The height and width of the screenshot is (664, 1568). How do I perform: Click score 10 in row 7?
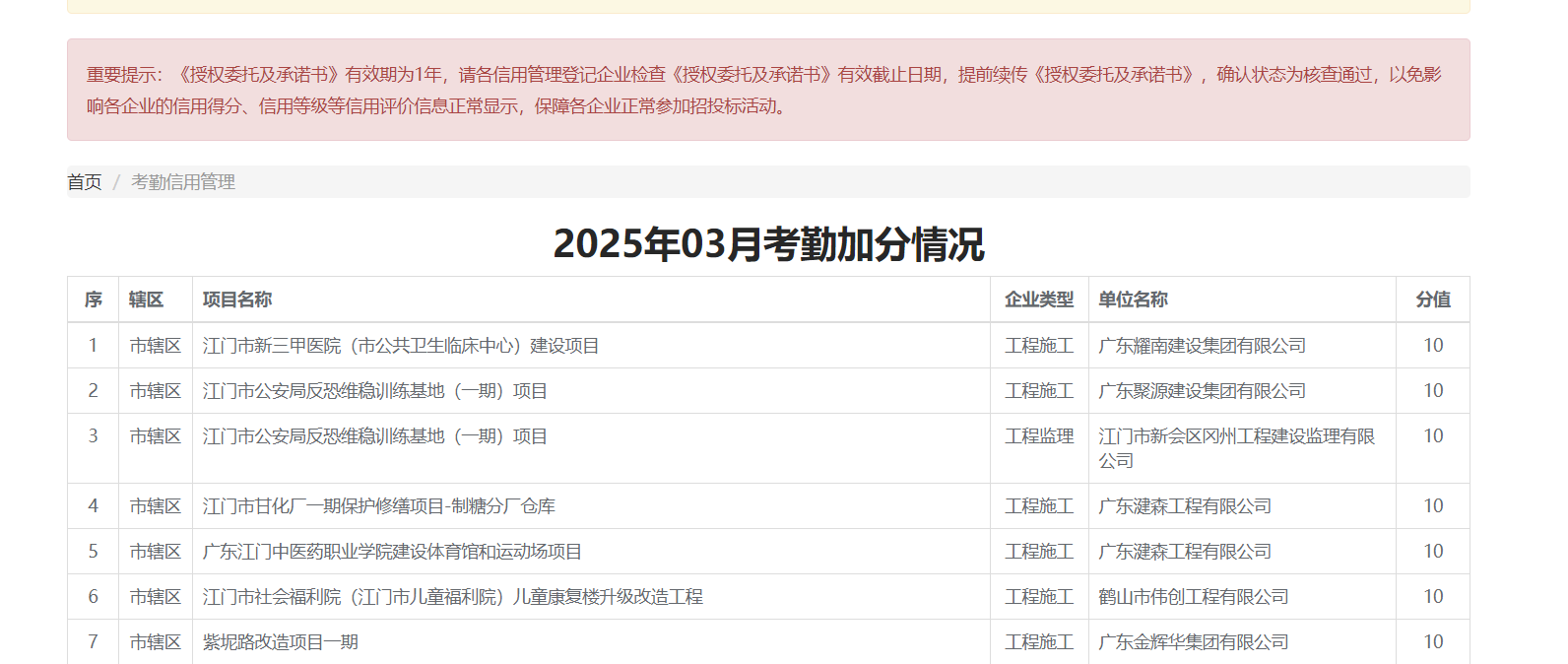(1433, 642)
